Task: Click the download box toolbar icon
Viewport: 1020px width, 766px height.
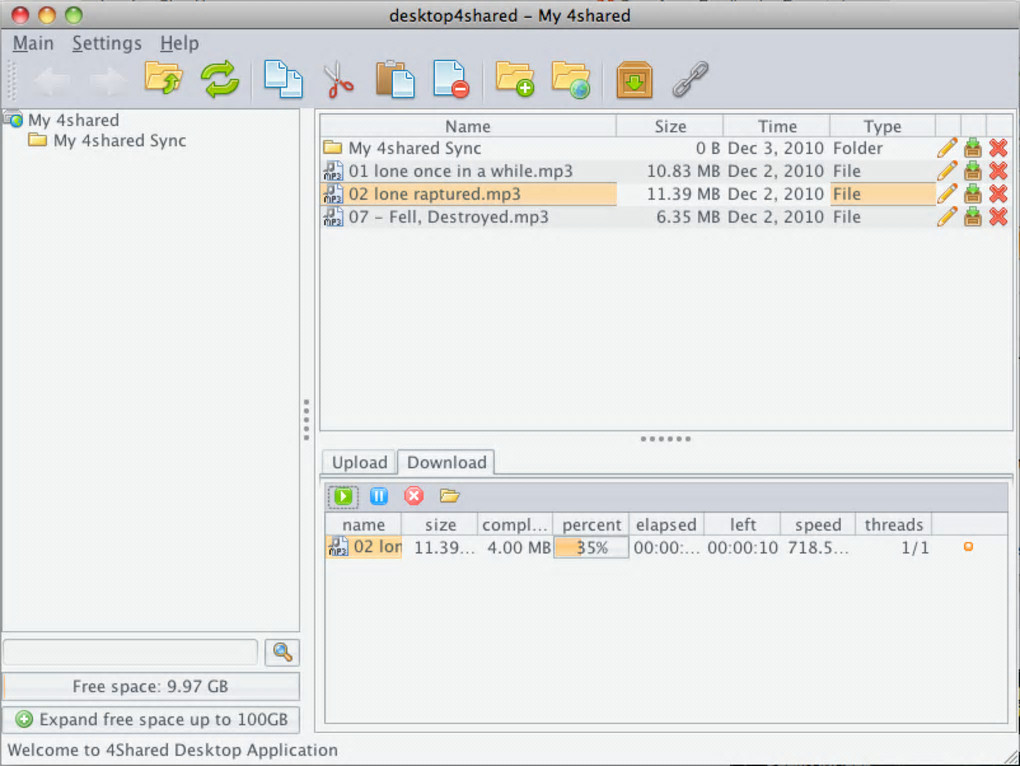Action: coord(634,79)
